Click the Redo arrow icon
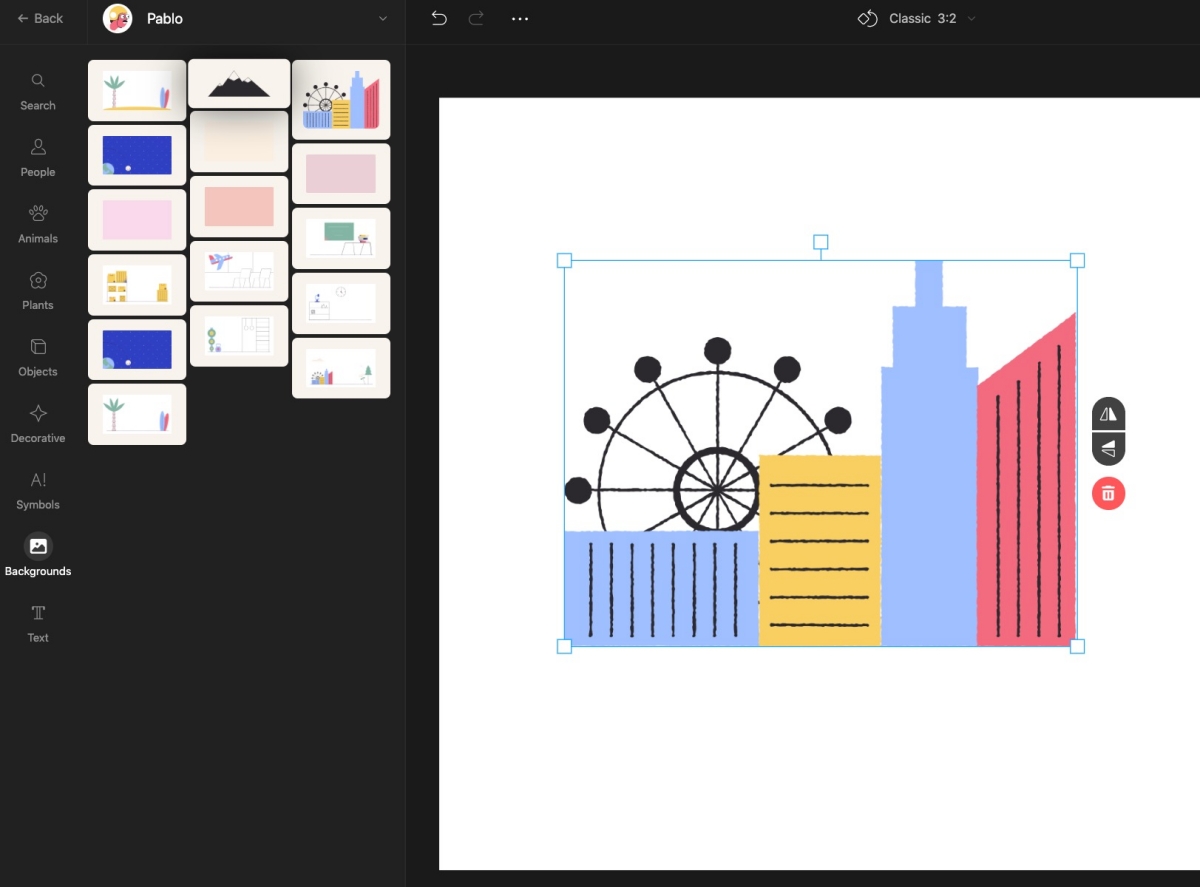 [477, 18]
